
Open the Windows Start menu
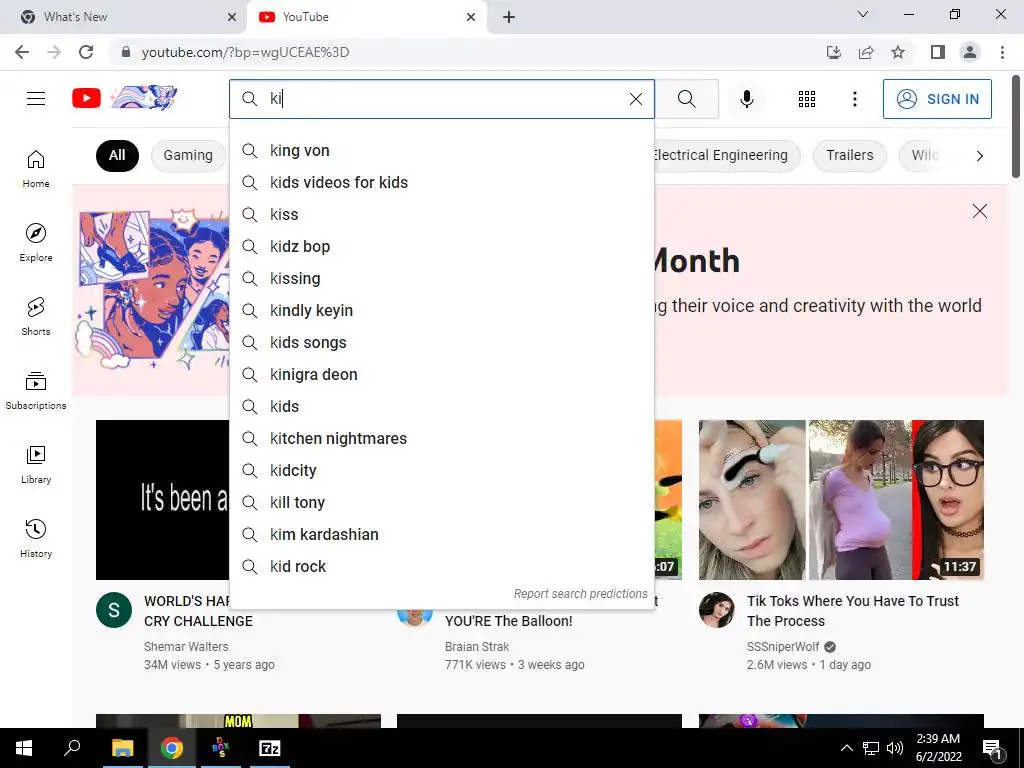pyautogui.click(x=24, y=748)
